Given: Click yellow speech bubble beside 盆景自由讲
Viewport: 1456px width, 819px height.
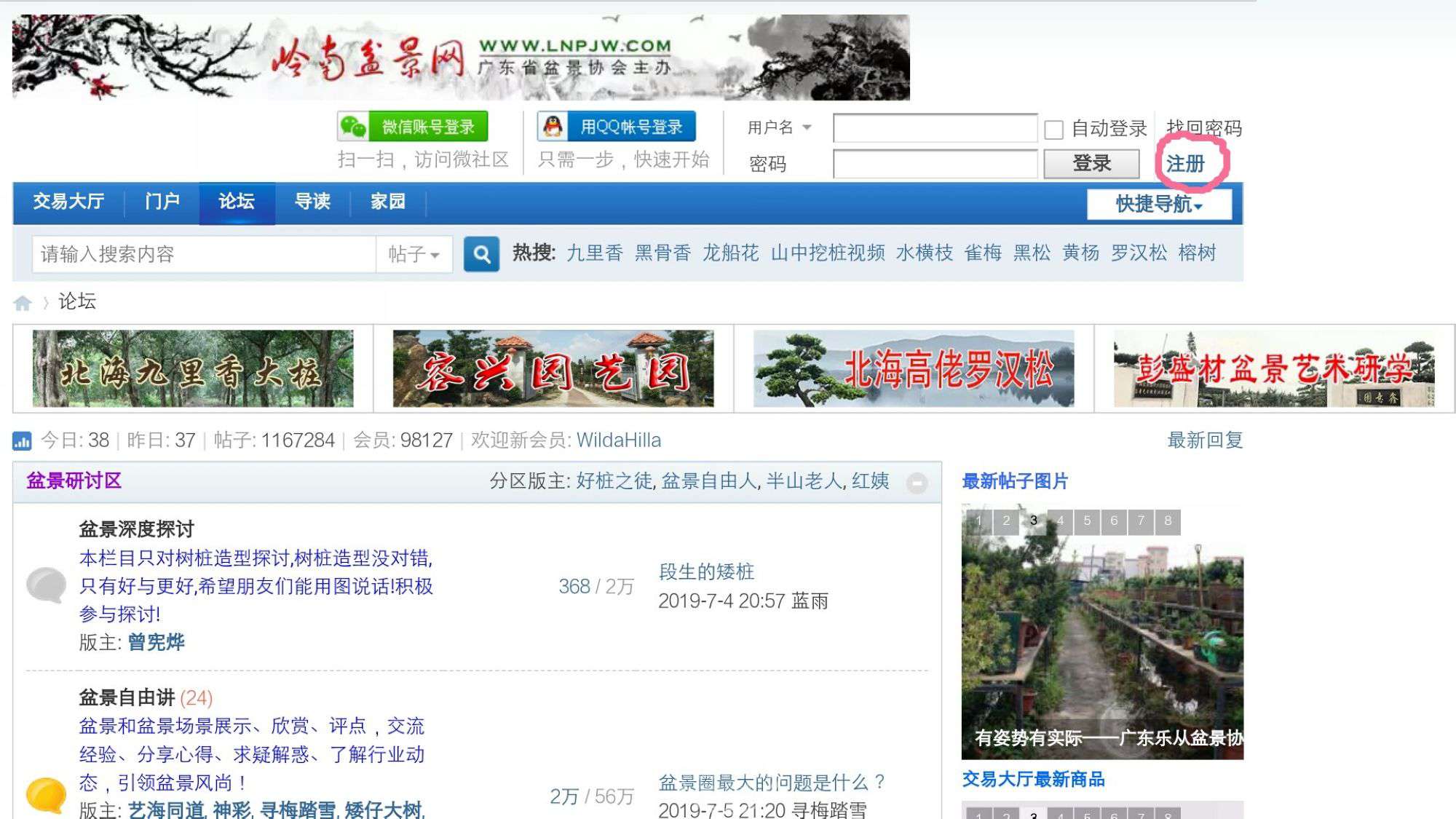Looking at the screenshot, I should pos(46,794).
